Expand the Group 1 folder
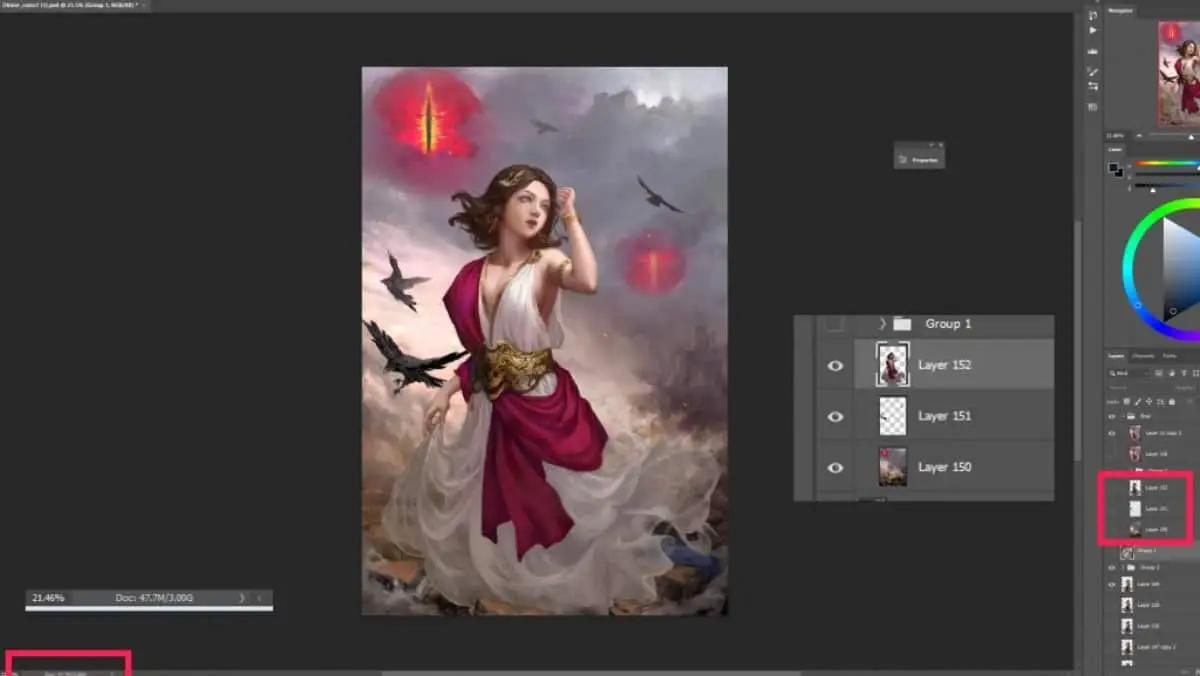 881,323
